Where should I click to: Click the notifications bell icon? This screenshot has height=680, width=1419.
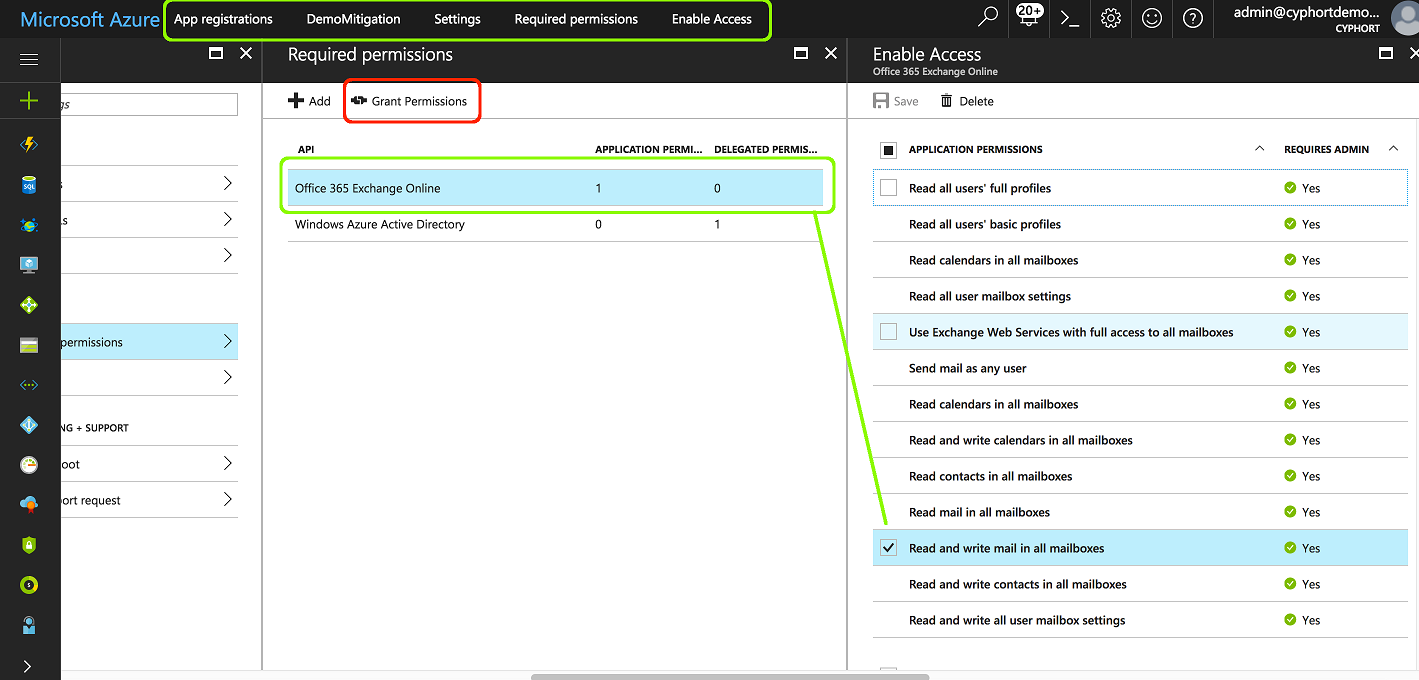coord(1029,18)
